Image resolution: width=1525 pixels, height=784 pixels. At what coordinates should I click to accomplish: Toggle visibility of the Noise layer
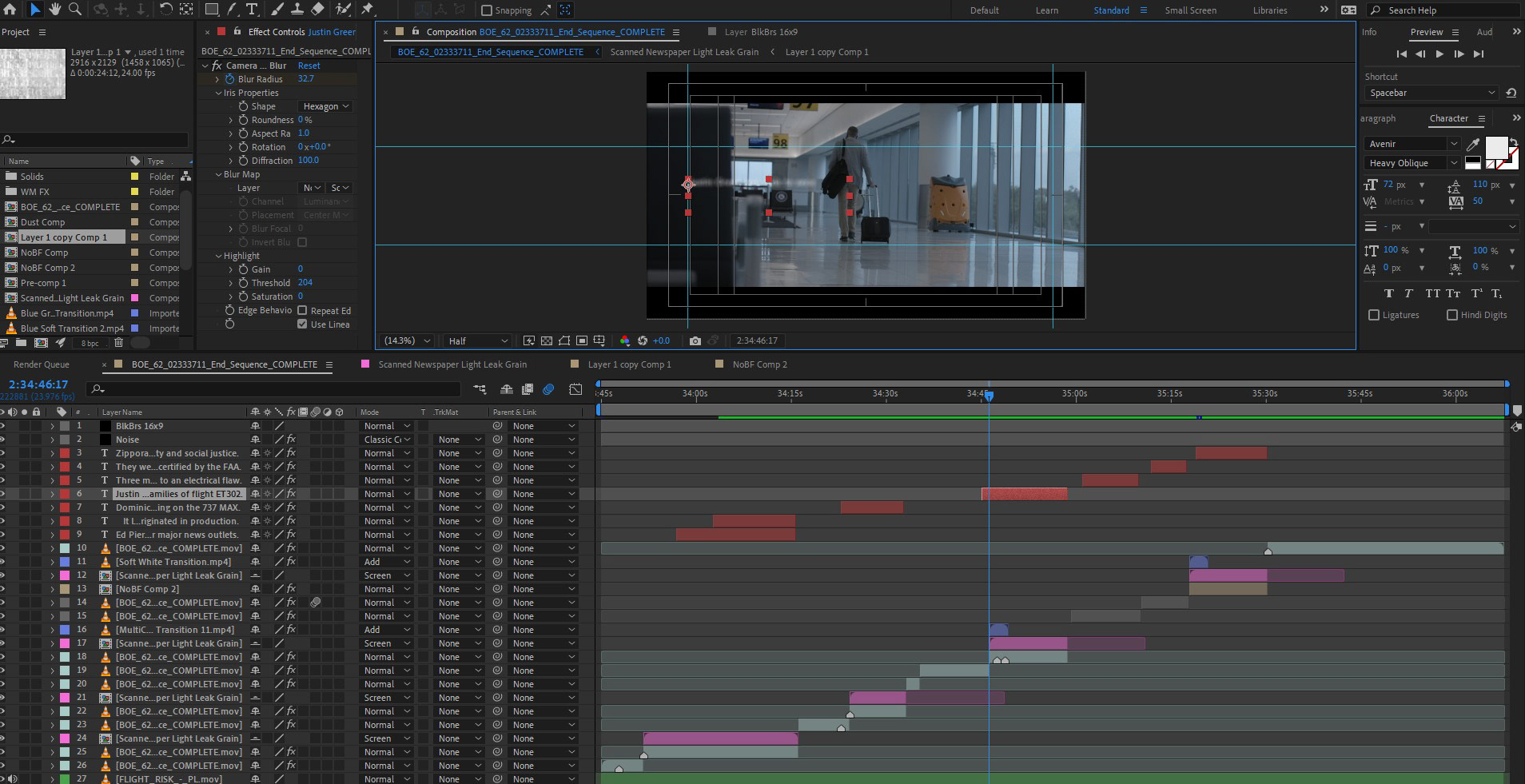point(2,440)
